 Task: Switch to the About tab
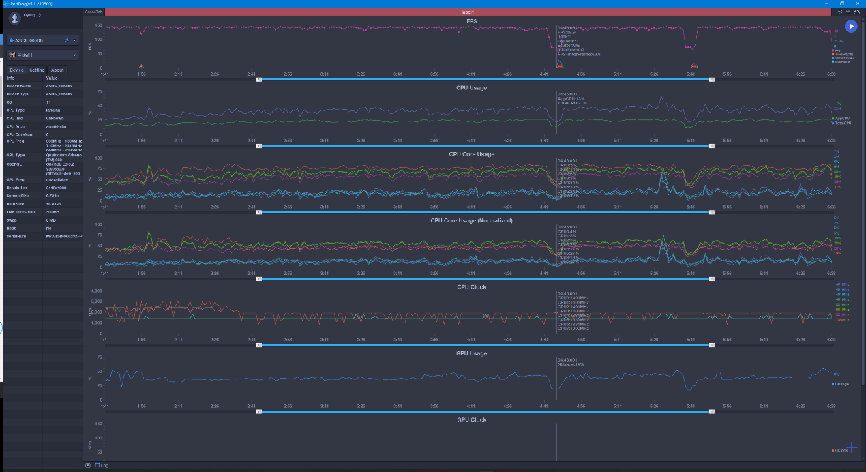57,70
